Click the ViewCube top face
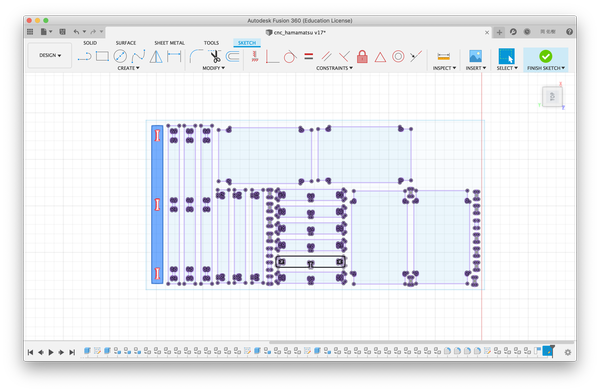600x392 pixels. tap(552, 96)
